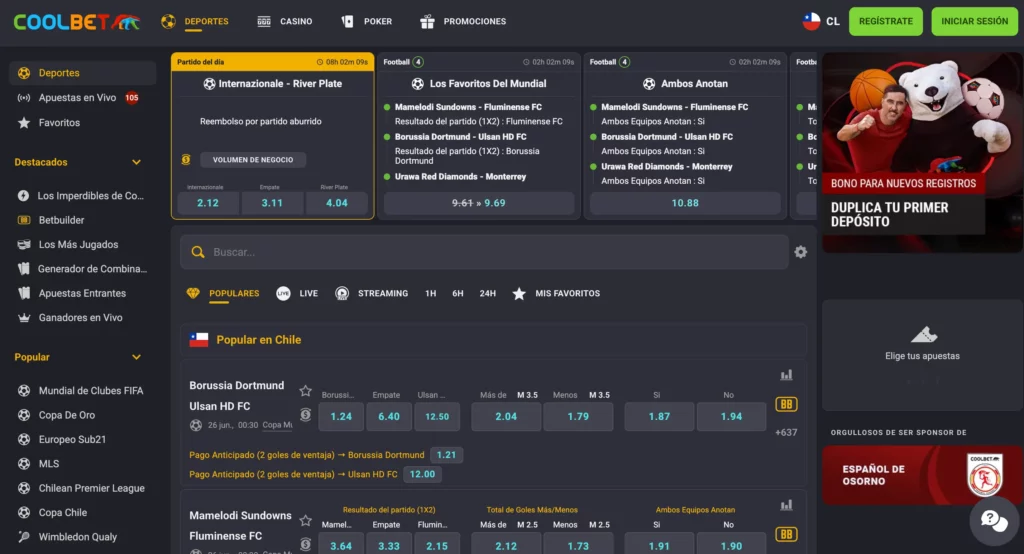Add Mamelodi Sundowns match to favorites star
This screenshot has width=1024, height=554.
click(x=305, y=521)
